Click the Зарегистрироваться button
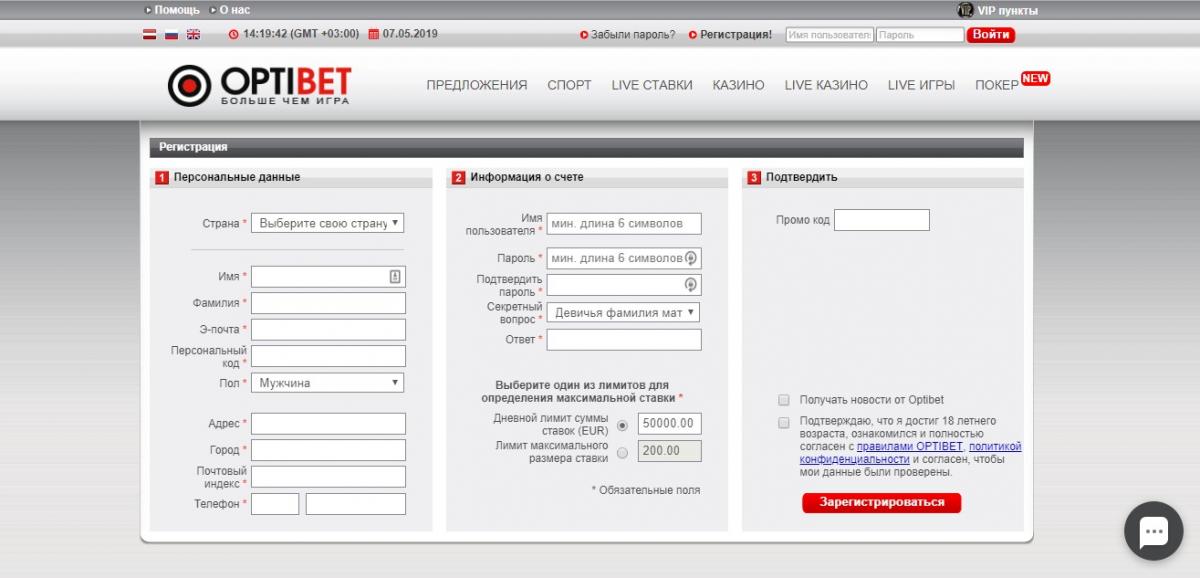1200x578 pixels. [x=881, y=502]
